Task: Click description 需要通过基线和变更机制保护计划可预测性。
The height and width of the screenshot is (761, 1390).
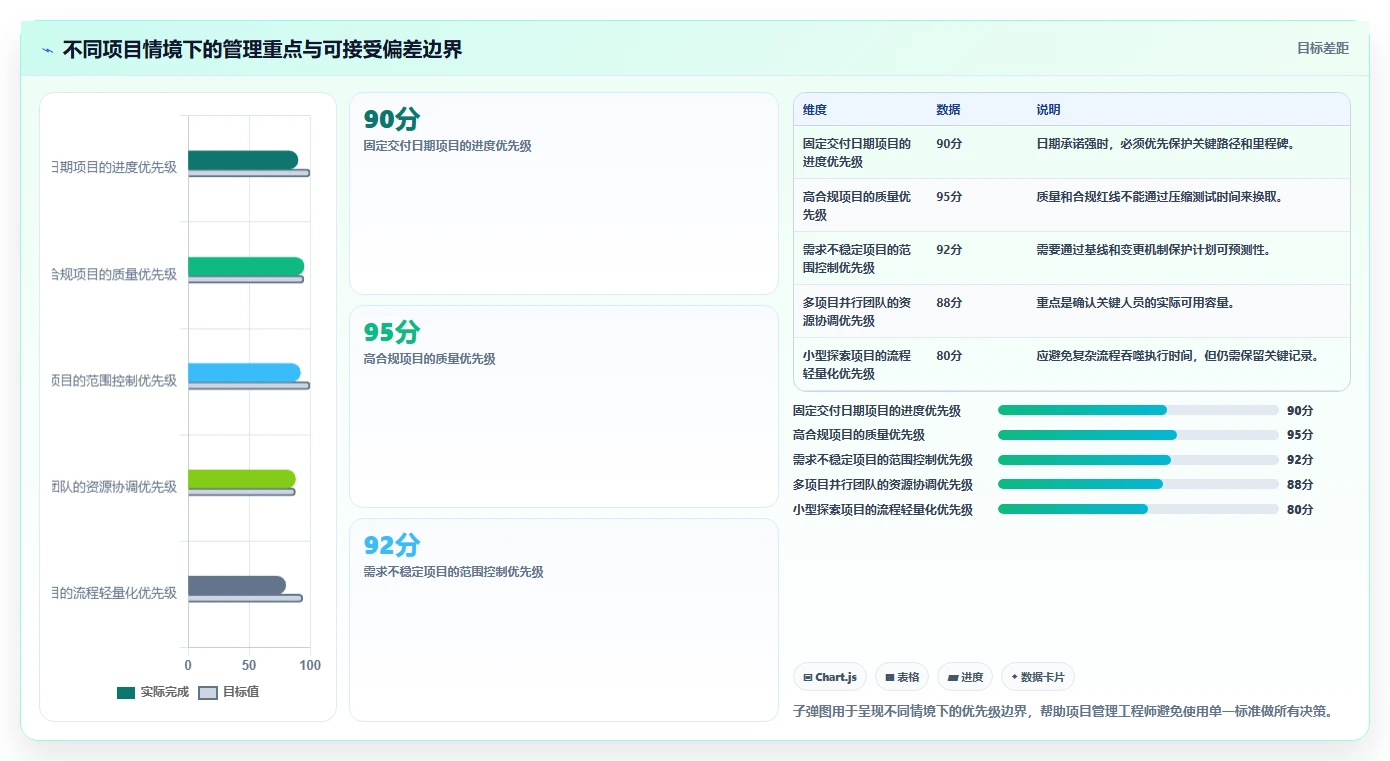Action: [1154, 249]
